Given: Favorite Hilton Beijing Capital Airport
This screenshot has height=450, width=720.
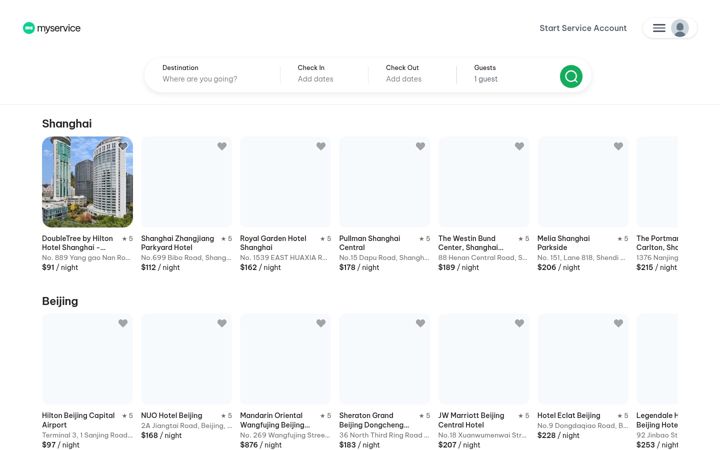Looking at the screenshot, I should coord(123,323).
